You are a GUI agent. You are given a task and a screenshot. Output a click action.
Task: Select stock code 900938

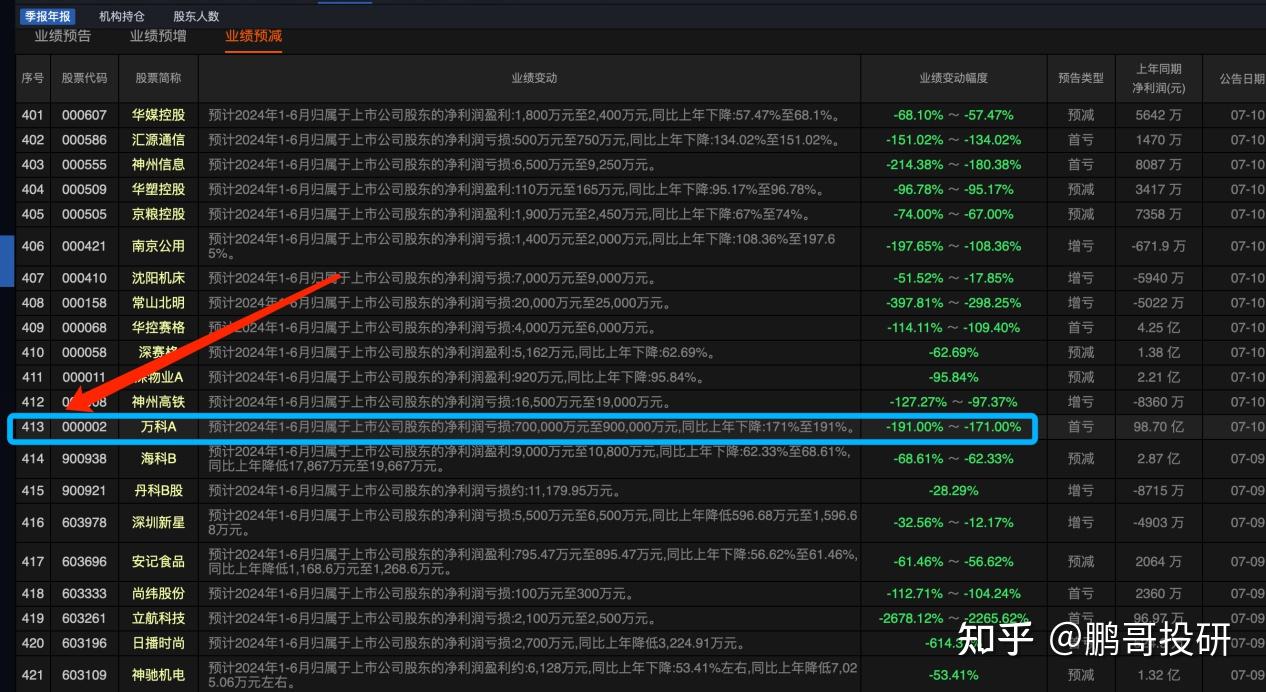tap(84, 459)
